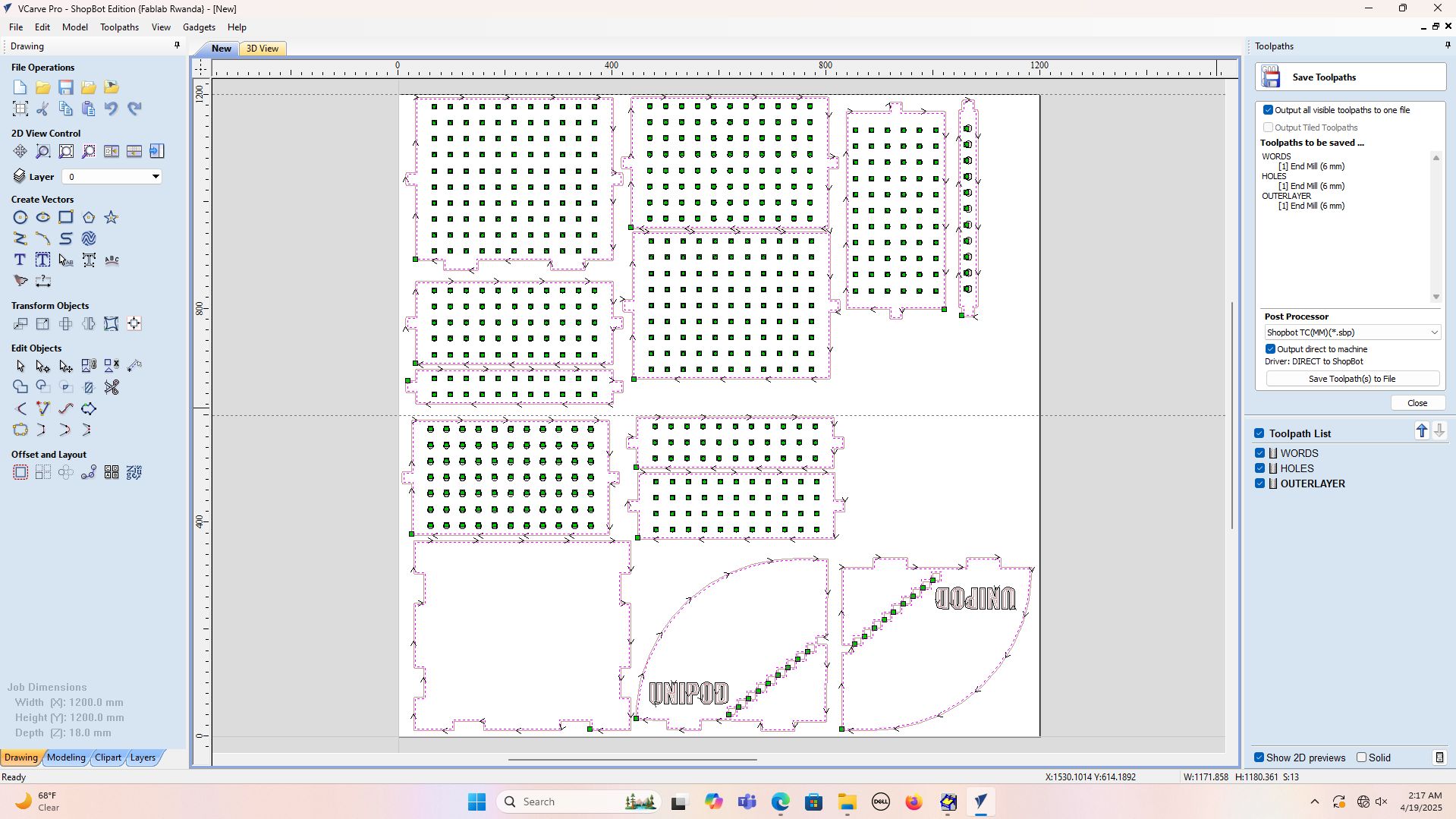Open Windows Start button
Viewport: 1456px width, 819px height.
point(476,802)
